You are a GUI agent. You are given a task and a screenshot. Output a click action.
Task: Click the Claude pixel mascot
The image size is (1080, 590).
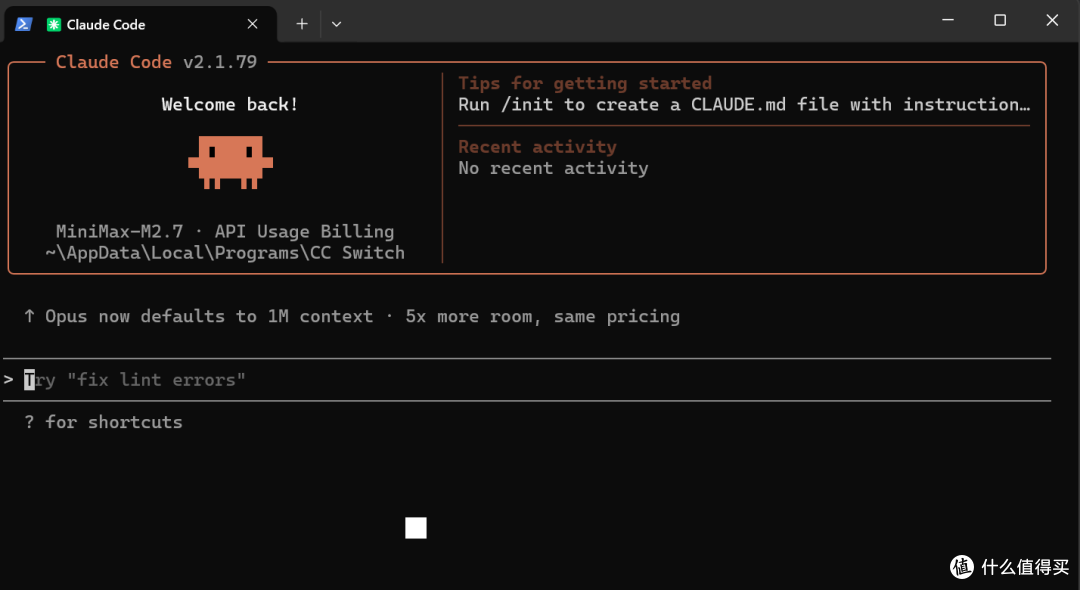[231, 162]
